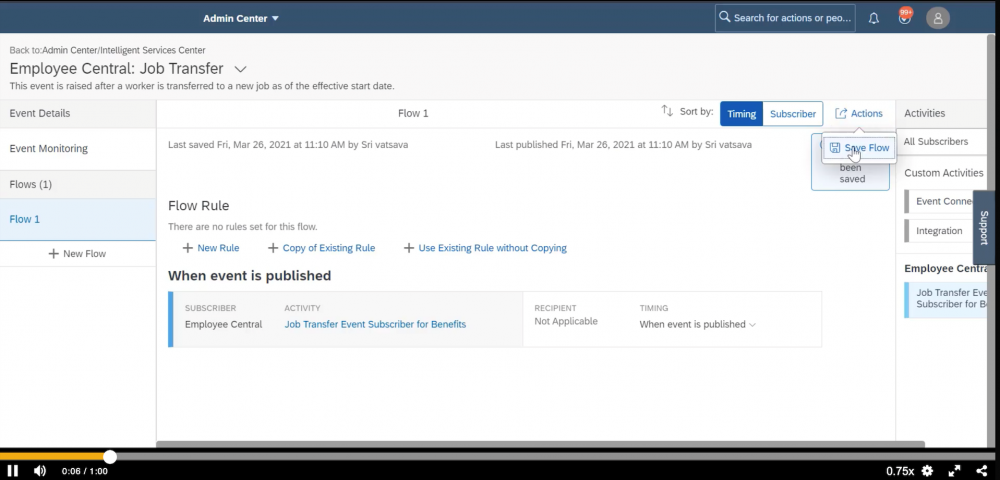Click plus icon beside Use Existing Rule
Viewport: 1000px width, 480px height.
[x=409, y=248]
